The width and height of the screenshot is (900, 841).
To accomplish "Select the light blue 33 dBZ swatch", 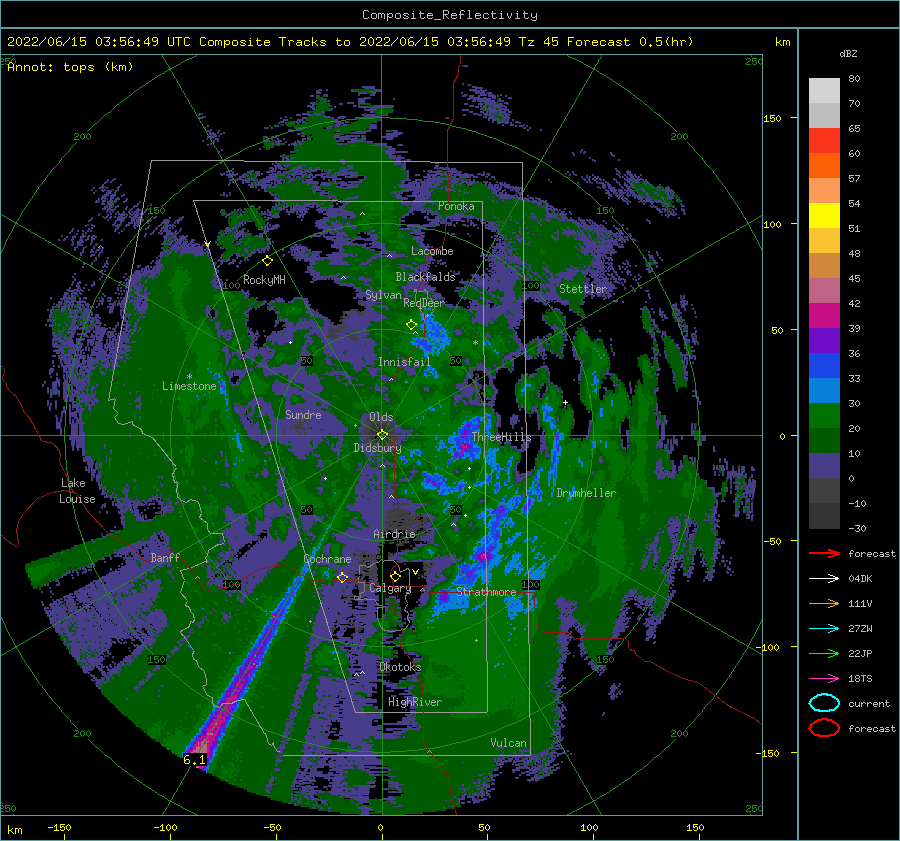I will [x=824, y=390].
